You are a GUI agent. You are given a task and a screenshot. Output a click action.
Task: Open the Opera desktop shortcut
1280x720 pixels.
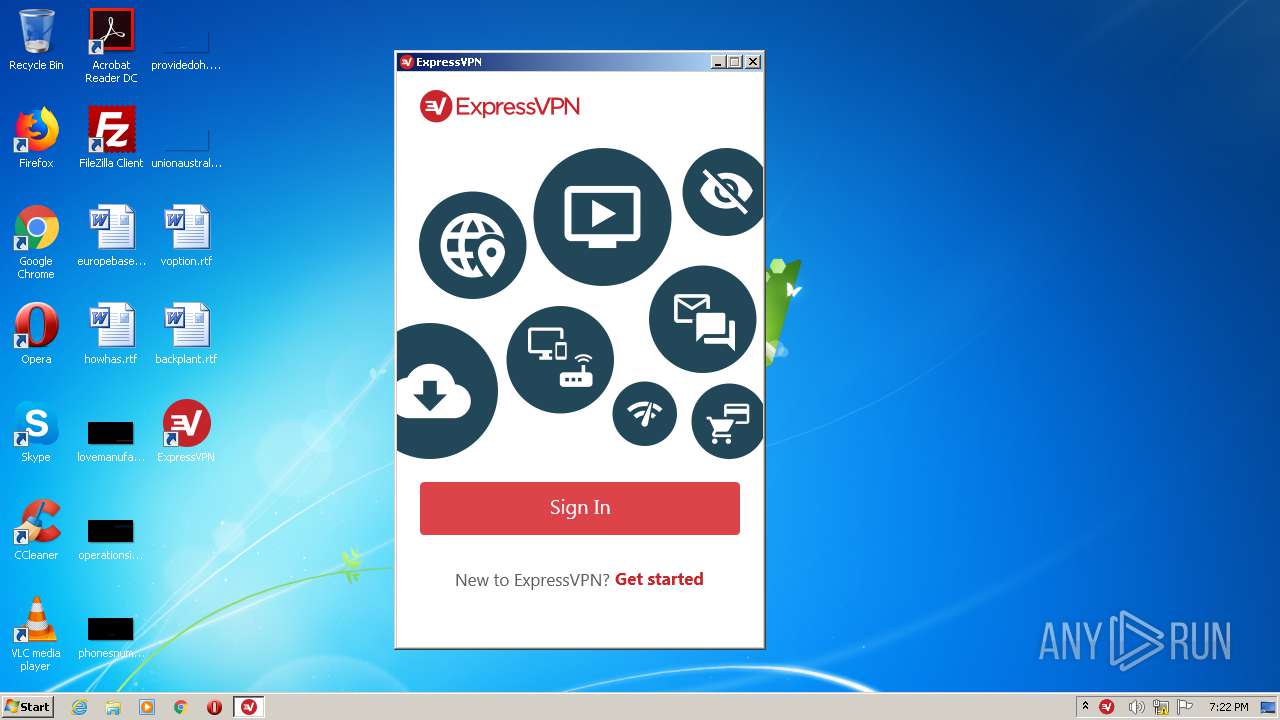coord(36,334)
